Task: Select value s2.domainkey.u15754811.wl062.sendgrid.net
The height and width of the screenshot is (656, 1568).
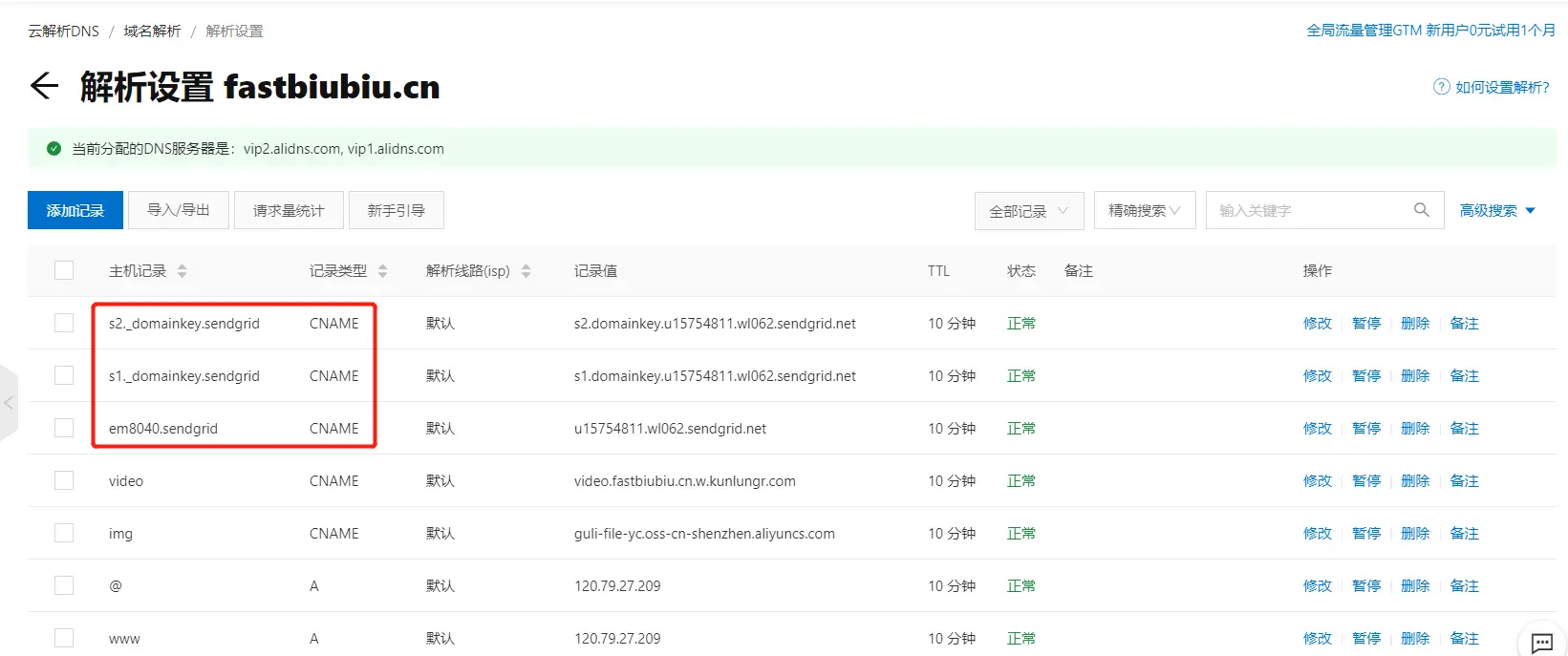Action: [x=715, y=324]
